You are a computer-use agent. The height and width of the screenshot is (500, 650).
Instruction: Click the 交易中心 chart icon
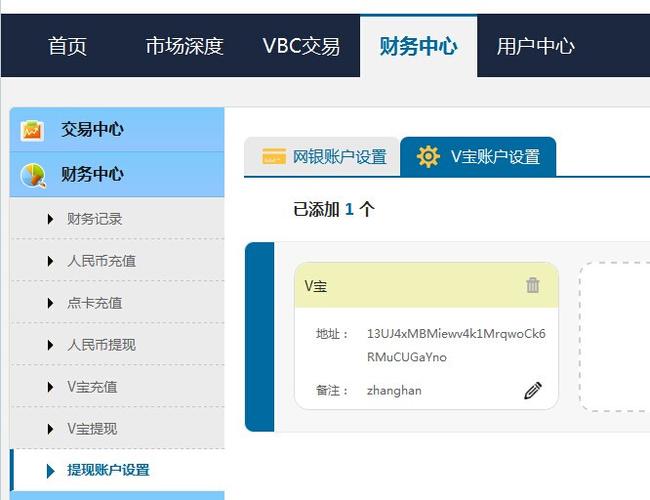tap(32, 130)
